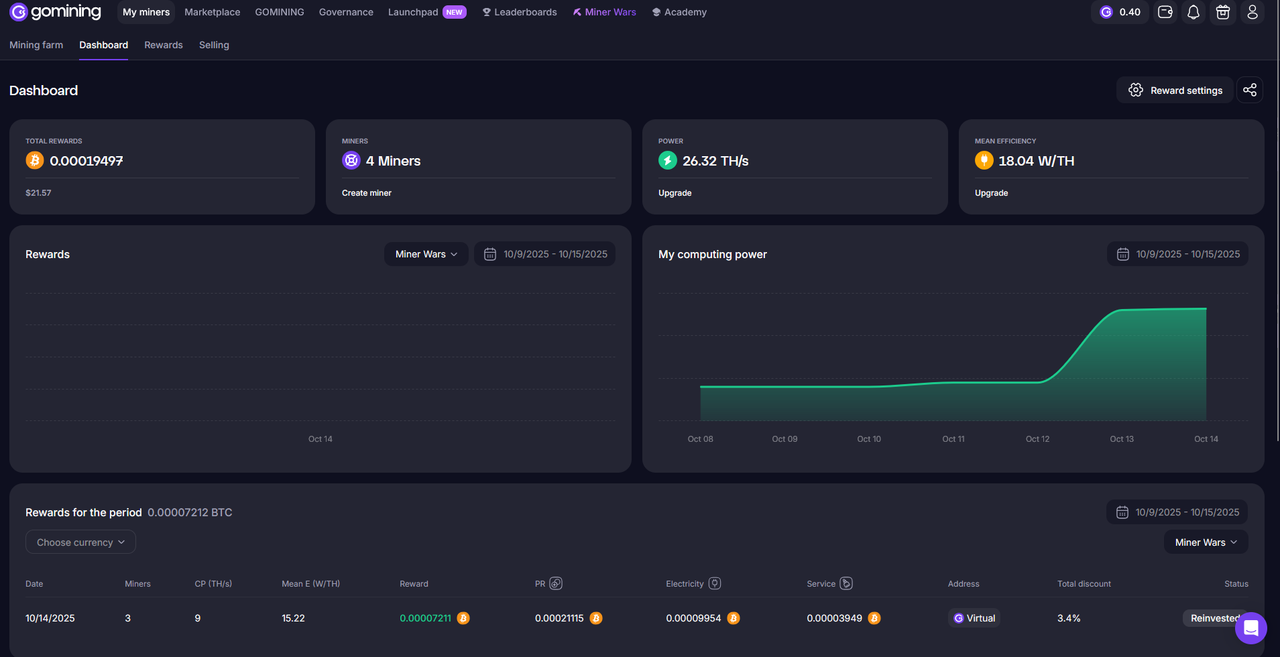
Task: Open computing power date range picker
Action: pos(1177,254)
